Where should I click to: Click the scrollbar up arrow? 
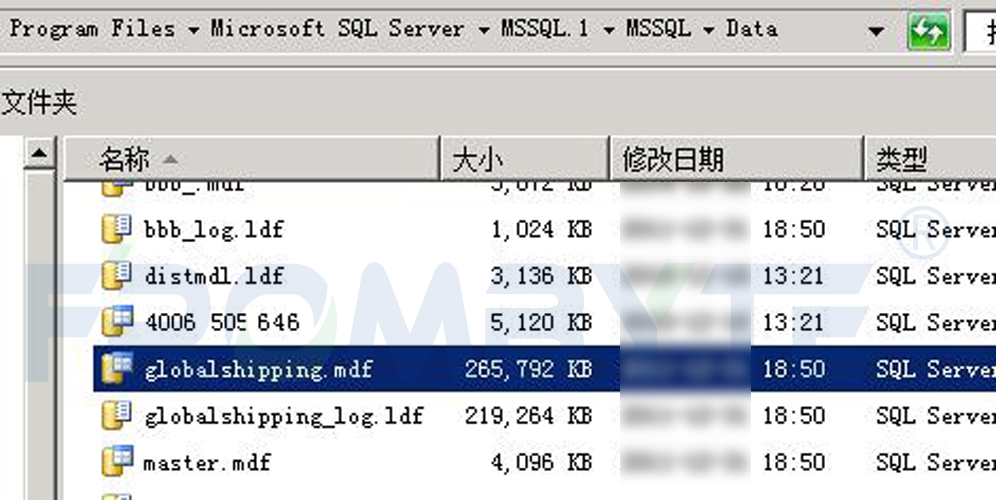(x=39, y=153)
